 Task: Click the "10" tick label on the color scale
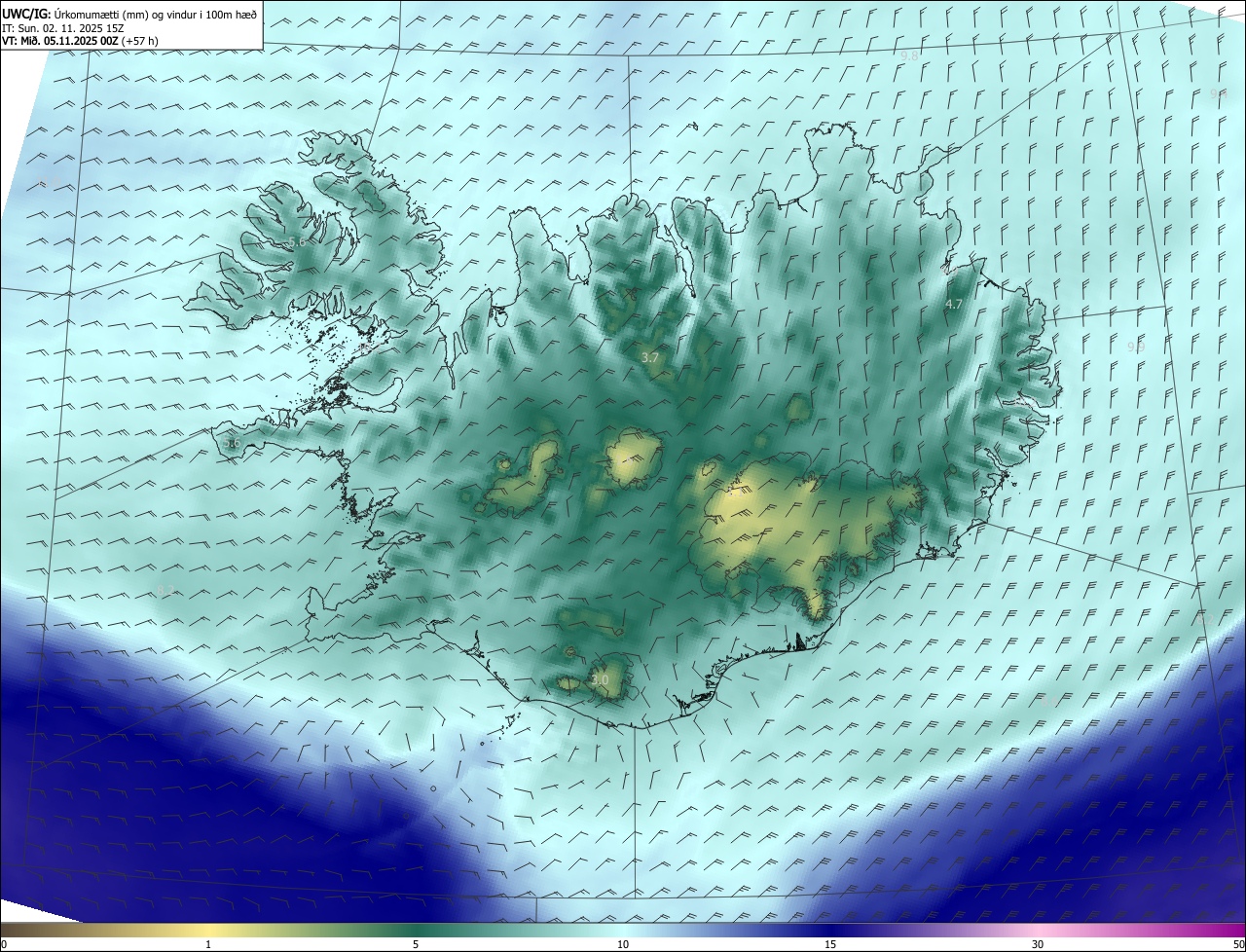(623, 944)
